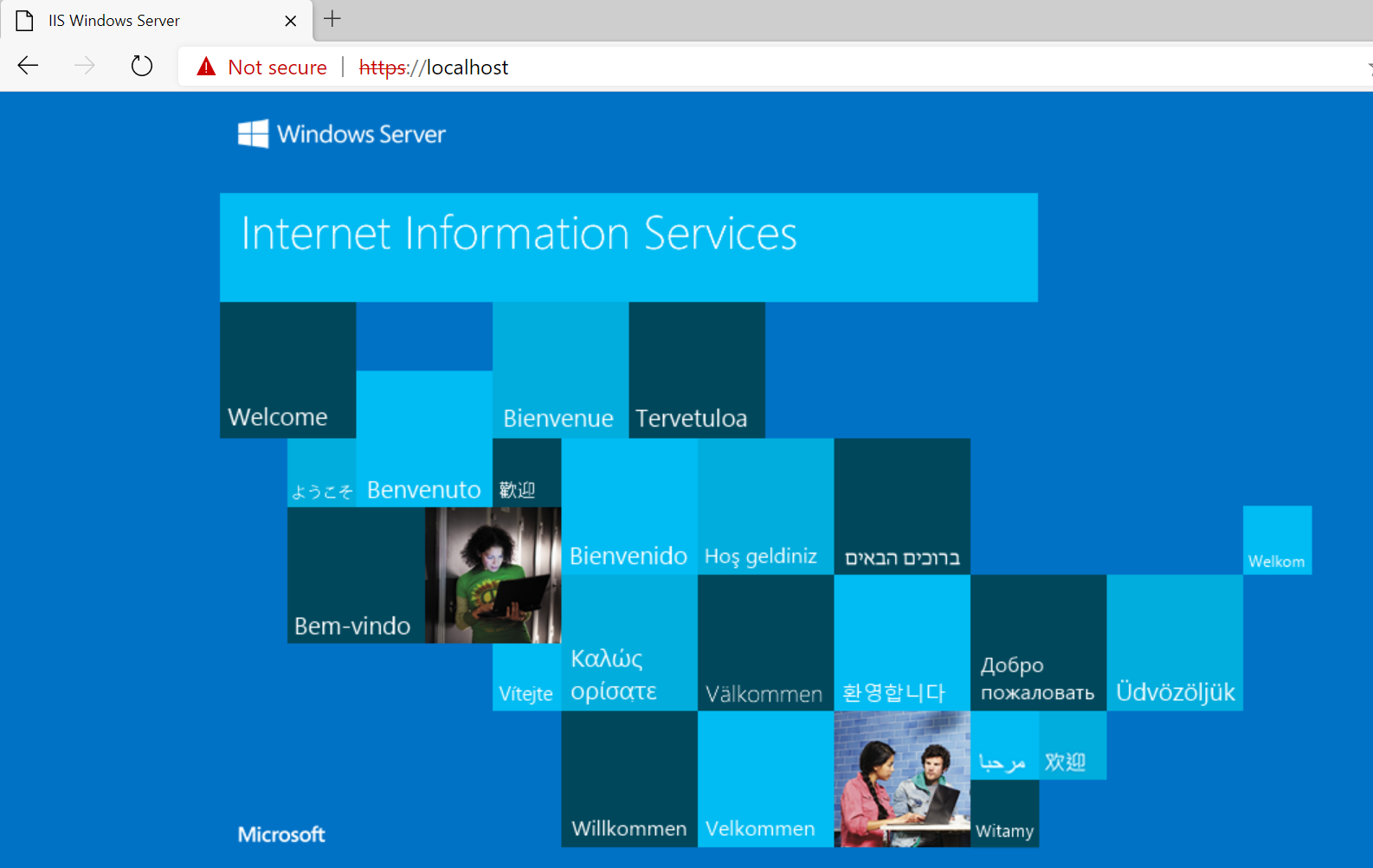Click the Bienvenue tile
This screenshot has height=868, width=1373.
tap(560, 370)
